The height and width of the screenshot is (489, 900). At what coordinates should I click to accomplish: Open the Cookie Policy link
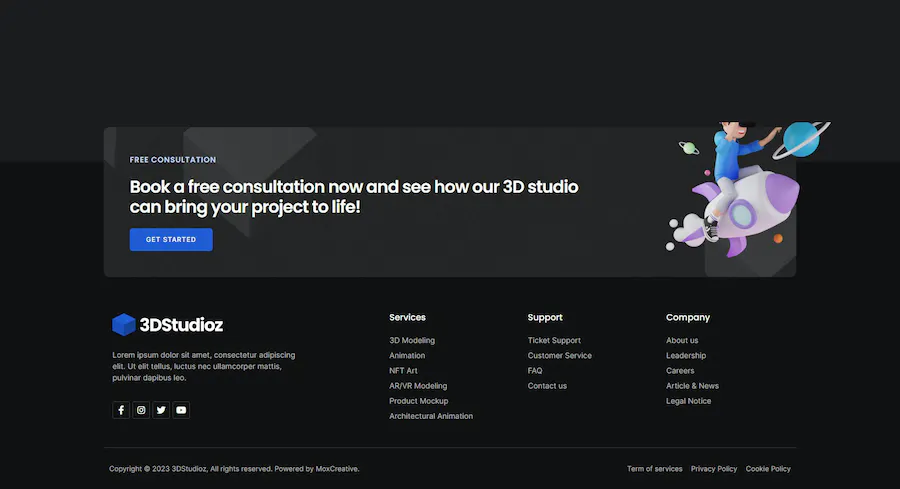(768, 469)
